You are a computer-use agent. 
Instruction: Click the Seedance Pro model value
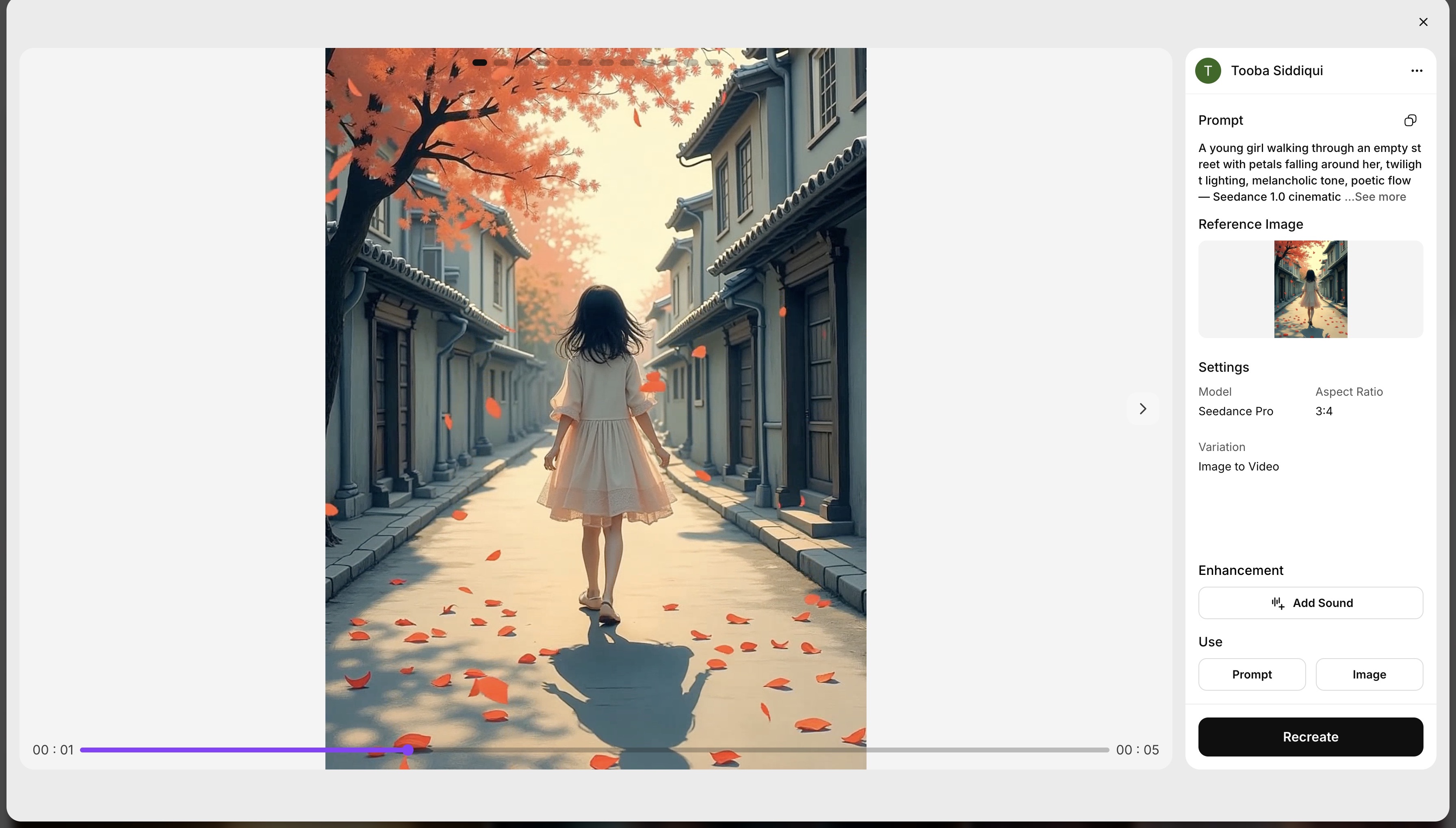[x=1235, y=411]
